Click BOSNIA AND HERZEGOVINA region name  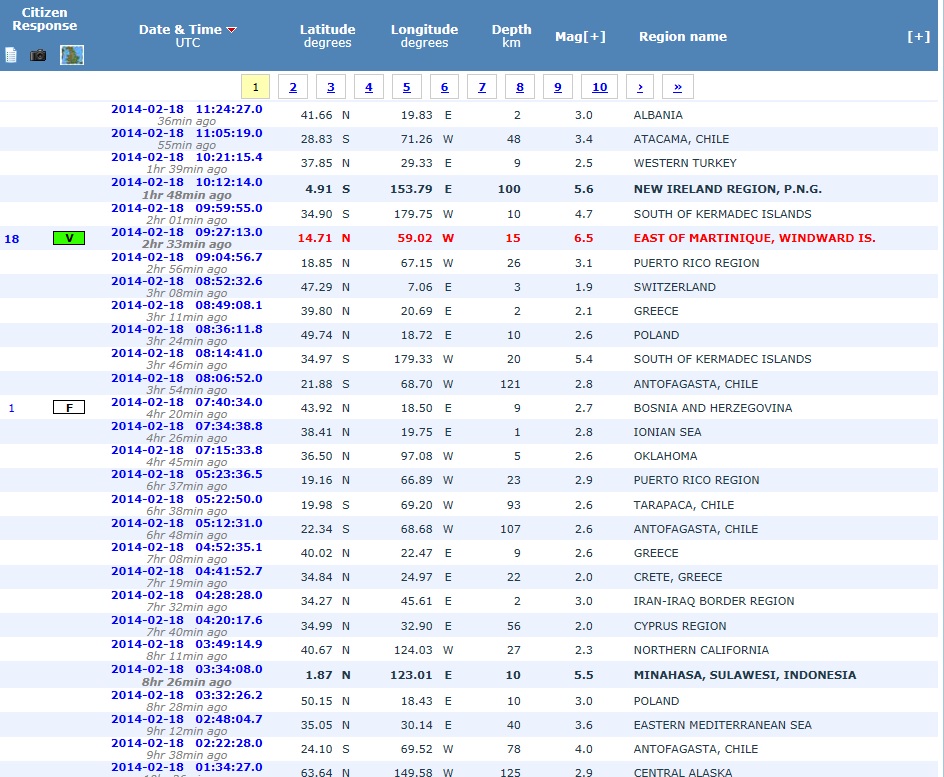pyautogui.click(x=713, y=408)
